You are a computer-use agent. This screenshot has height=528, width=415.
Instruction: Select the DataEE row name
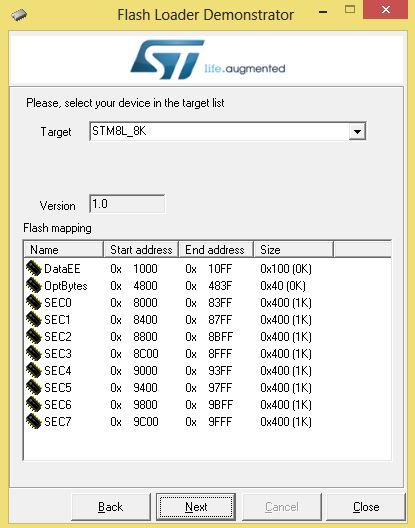(x=62, y=269)
